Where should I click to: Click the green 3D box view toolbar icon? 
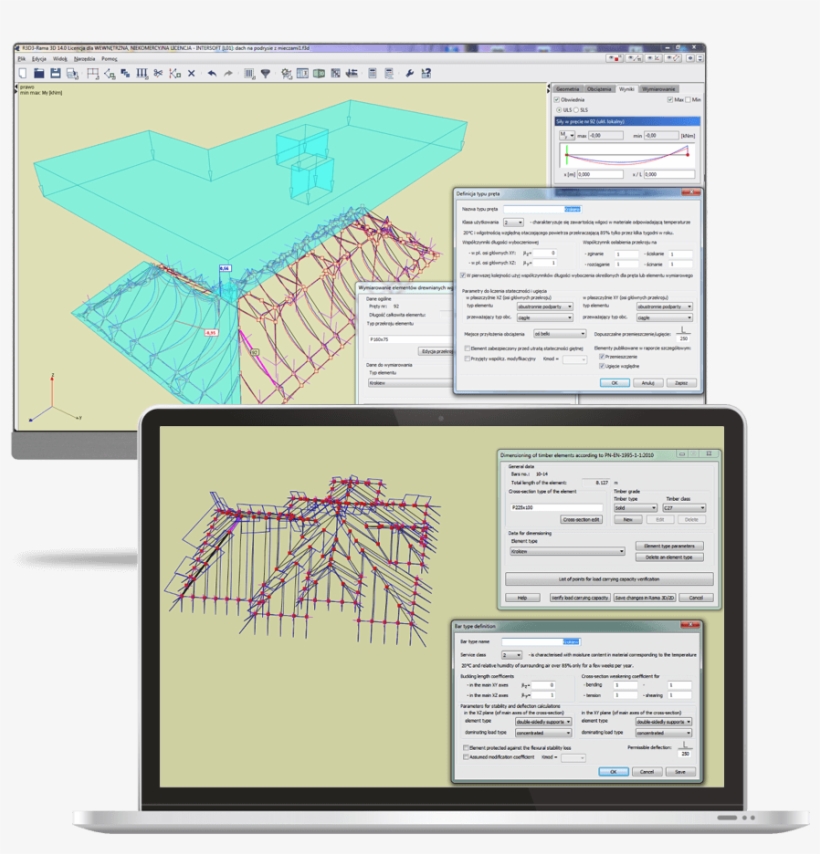pos(319,73)
